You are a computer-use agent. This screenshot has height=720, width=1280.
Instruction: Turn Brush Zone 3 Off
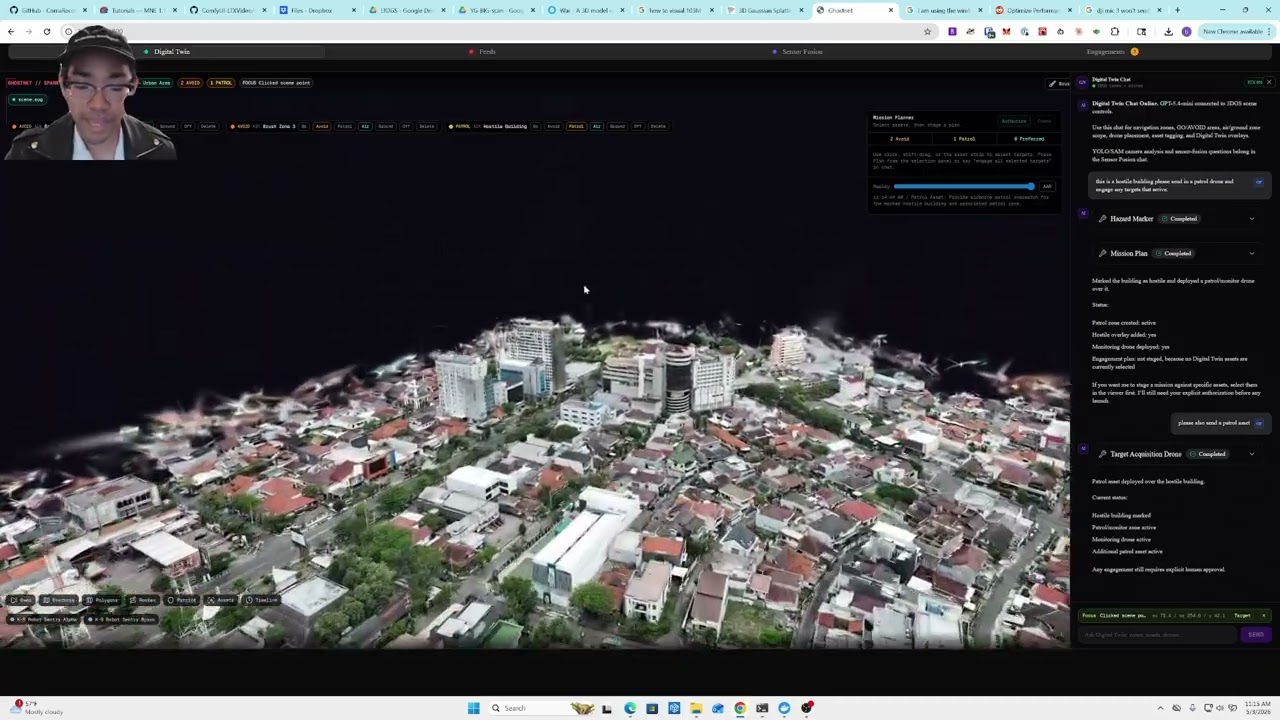[406, 127]
